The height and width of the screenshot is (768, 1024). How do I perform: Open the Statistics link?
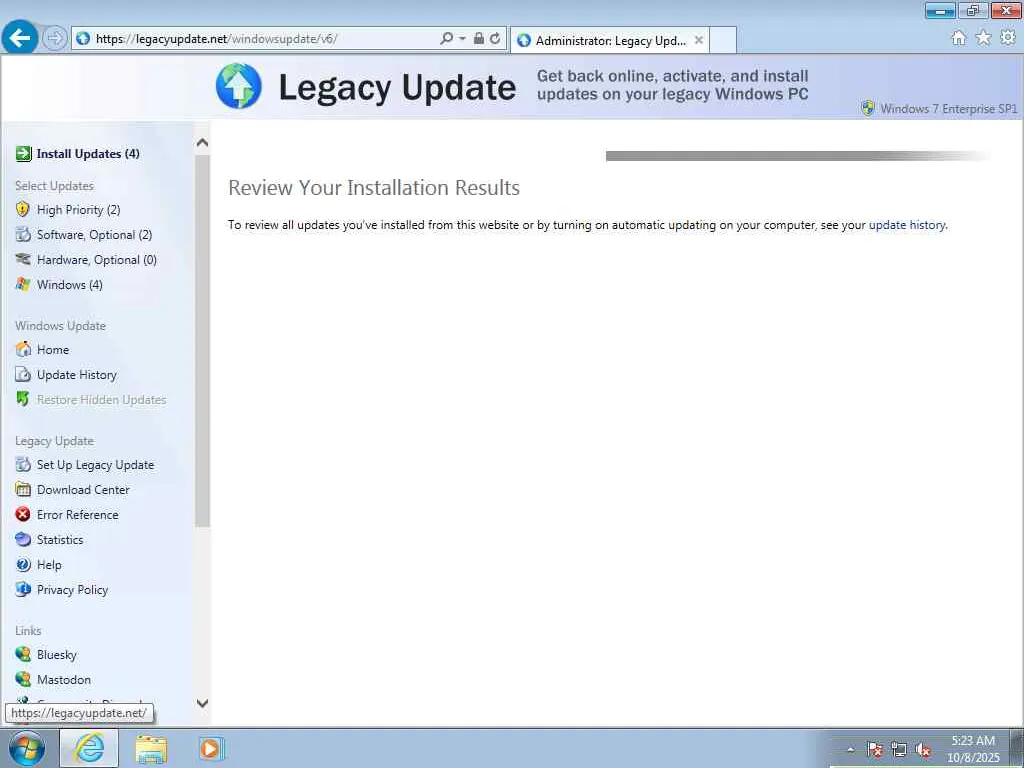coord(60,540)
